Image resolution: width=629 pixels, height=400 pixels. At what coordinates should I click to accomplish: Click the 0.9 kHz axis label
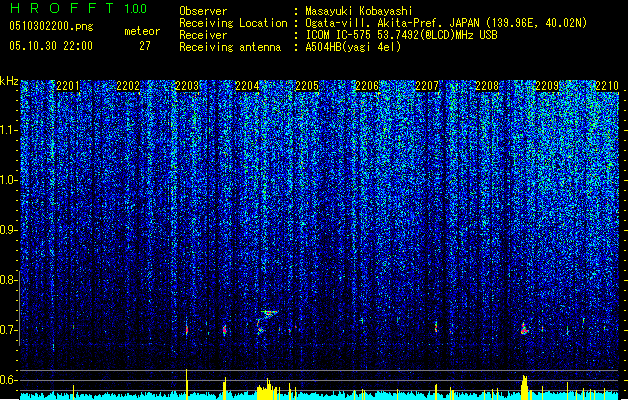(x=9, y=230)
